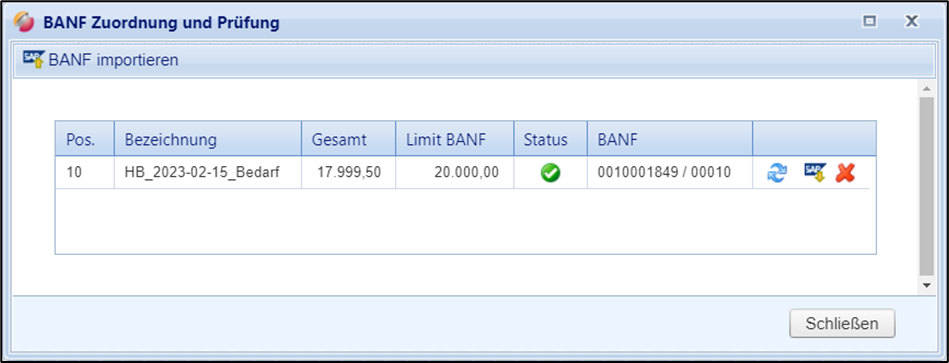Click the SAP BANF importieren icon
This screenshot has width=949, height=363.
(x=34, y=60)
